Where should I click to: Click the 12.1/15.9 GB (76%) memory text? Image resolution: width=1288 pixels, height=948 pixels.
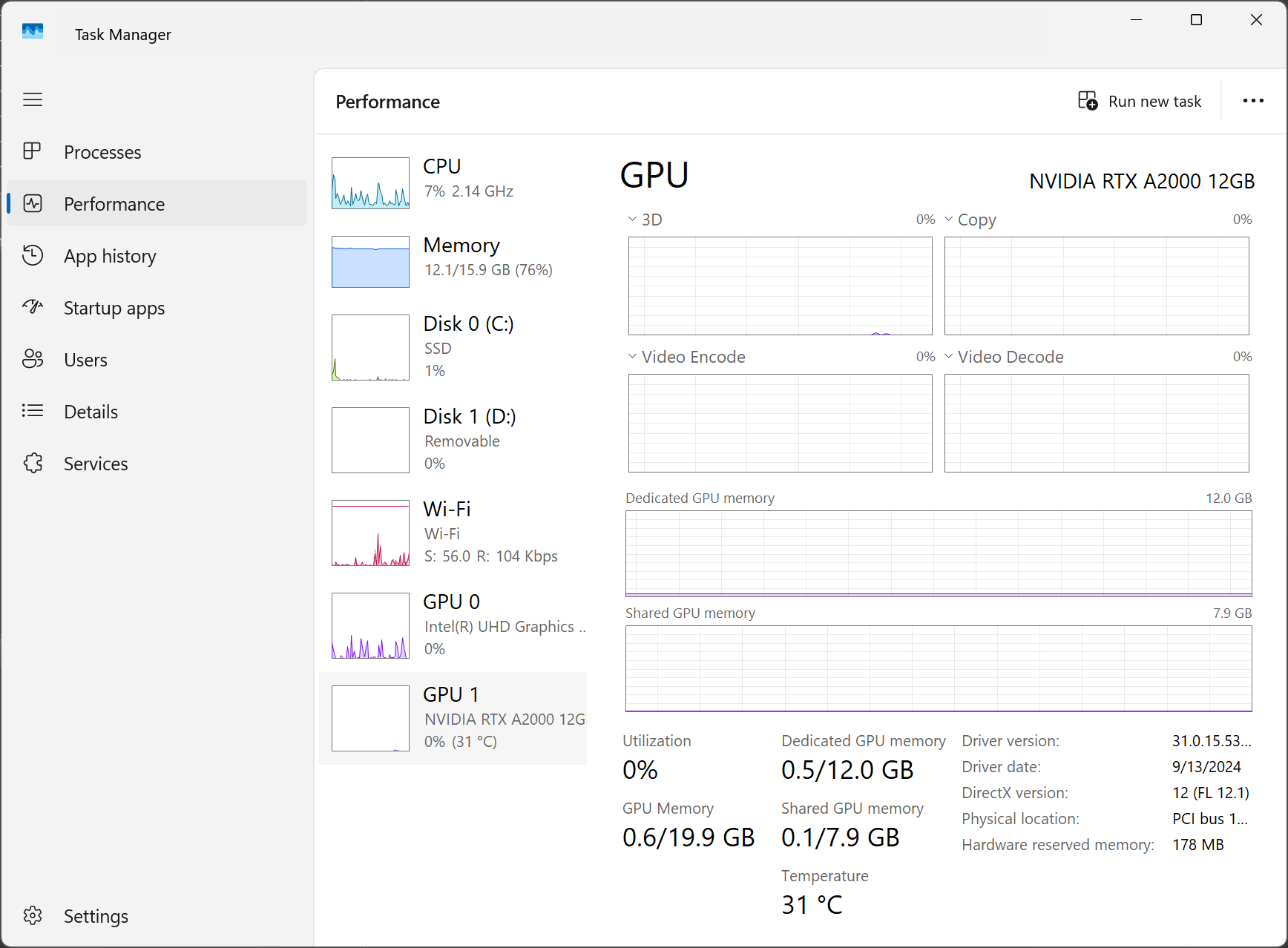tap(488, 270)
